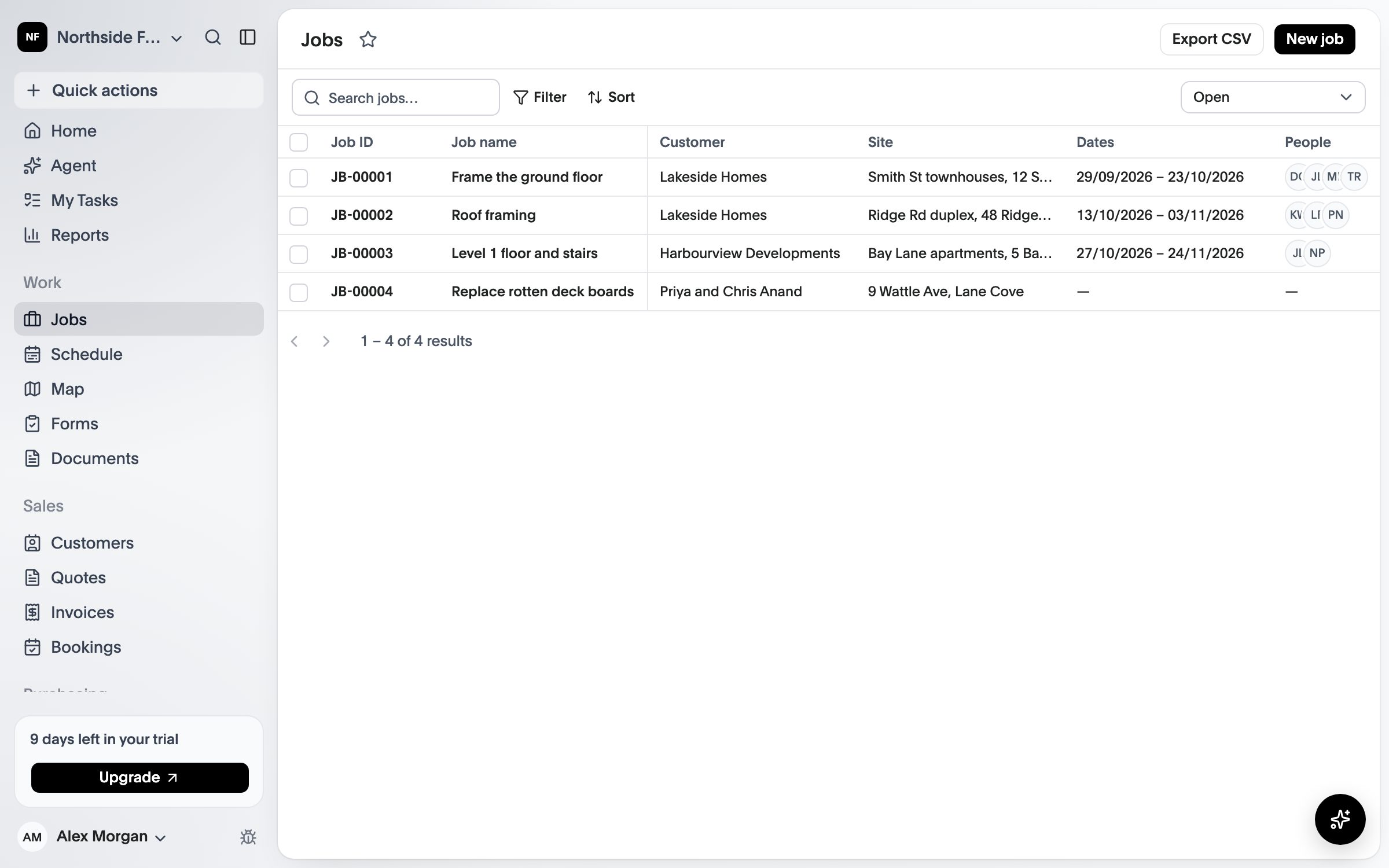Open Reports in sidebar

click(139, 235)
